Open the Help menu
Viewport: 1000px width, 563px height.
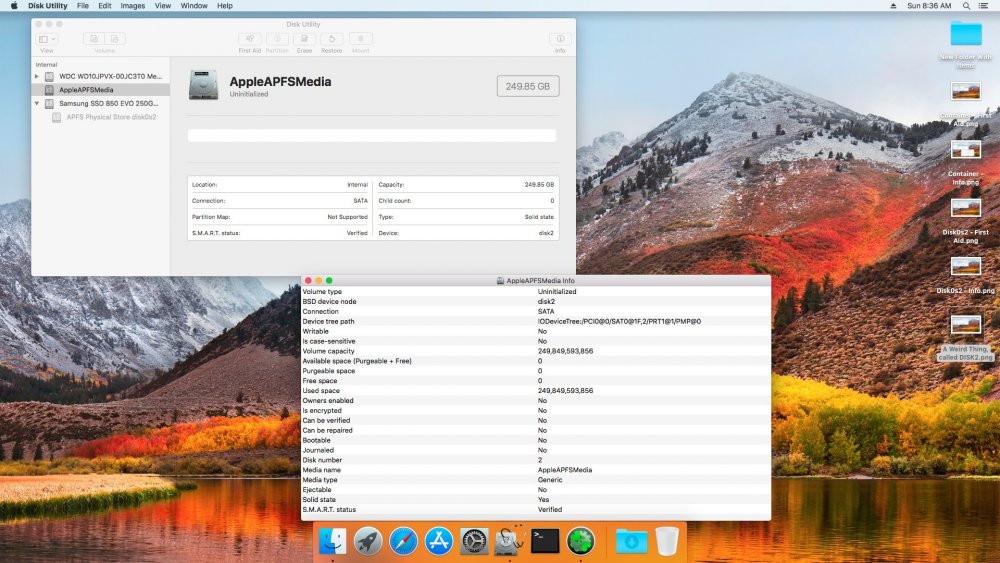point(224,6)
